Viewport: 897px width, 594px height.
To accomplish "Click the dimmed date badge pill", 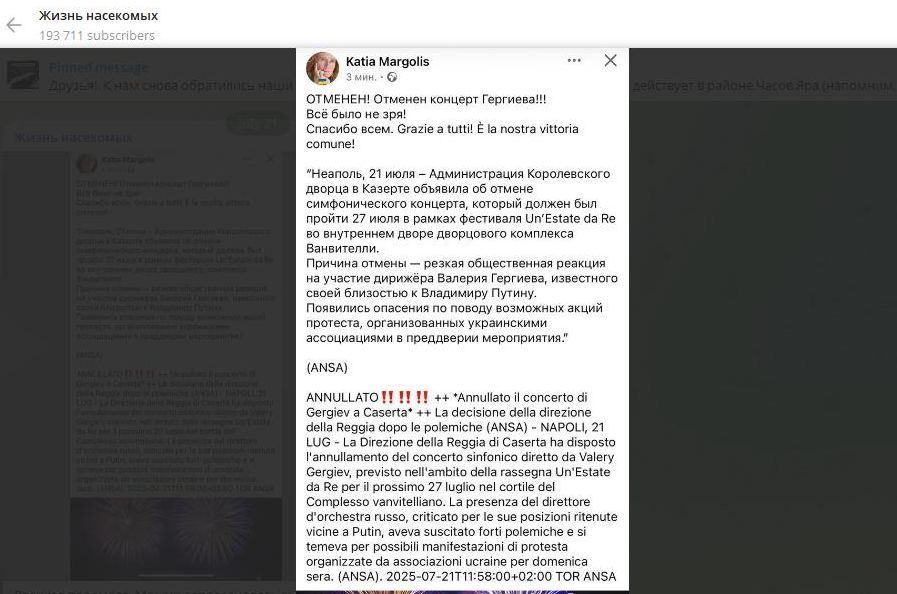I will (x=257, y=123).
